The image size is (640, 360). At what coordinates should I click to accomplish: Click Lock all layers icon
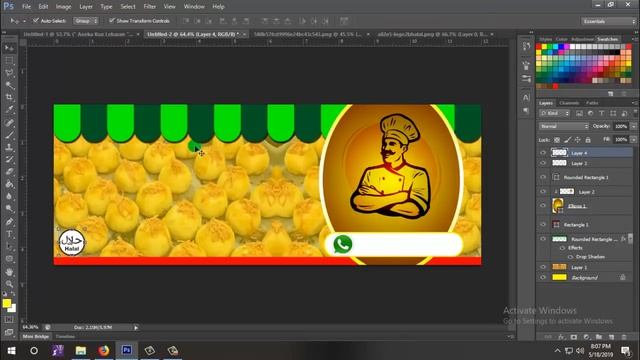588,140
